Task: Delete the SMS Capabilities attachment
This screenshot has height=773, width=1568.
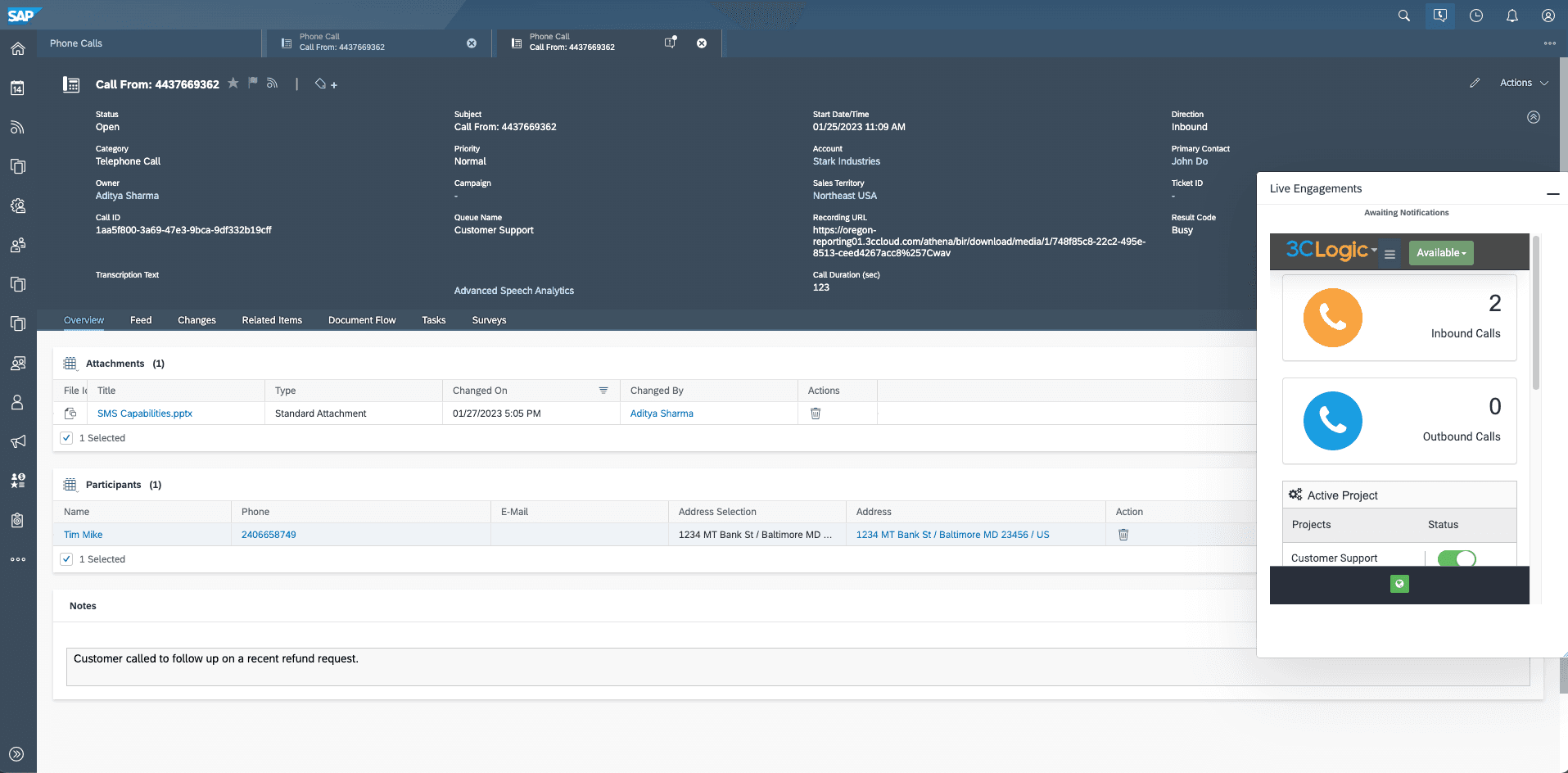Action: [x=816, y=414]
